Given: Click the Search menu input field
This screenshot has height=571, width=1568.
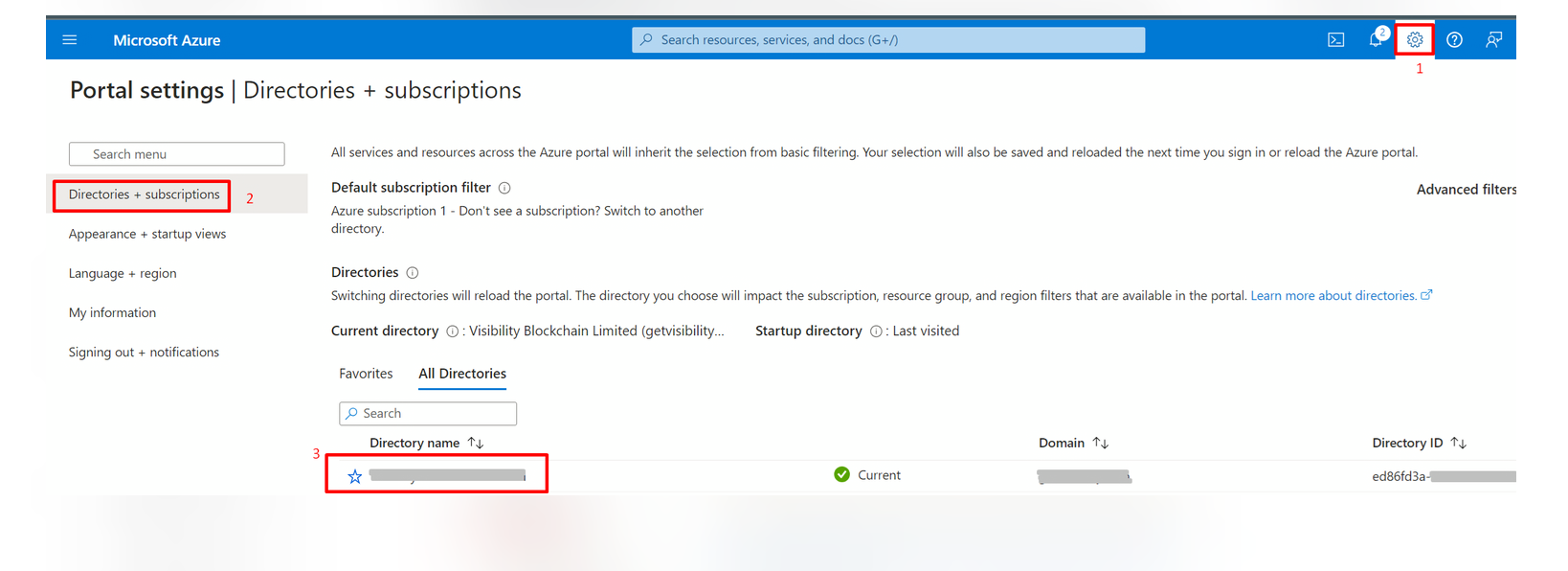Looking at the screenshot, I should pyautogui.click(x=177, y=154).
